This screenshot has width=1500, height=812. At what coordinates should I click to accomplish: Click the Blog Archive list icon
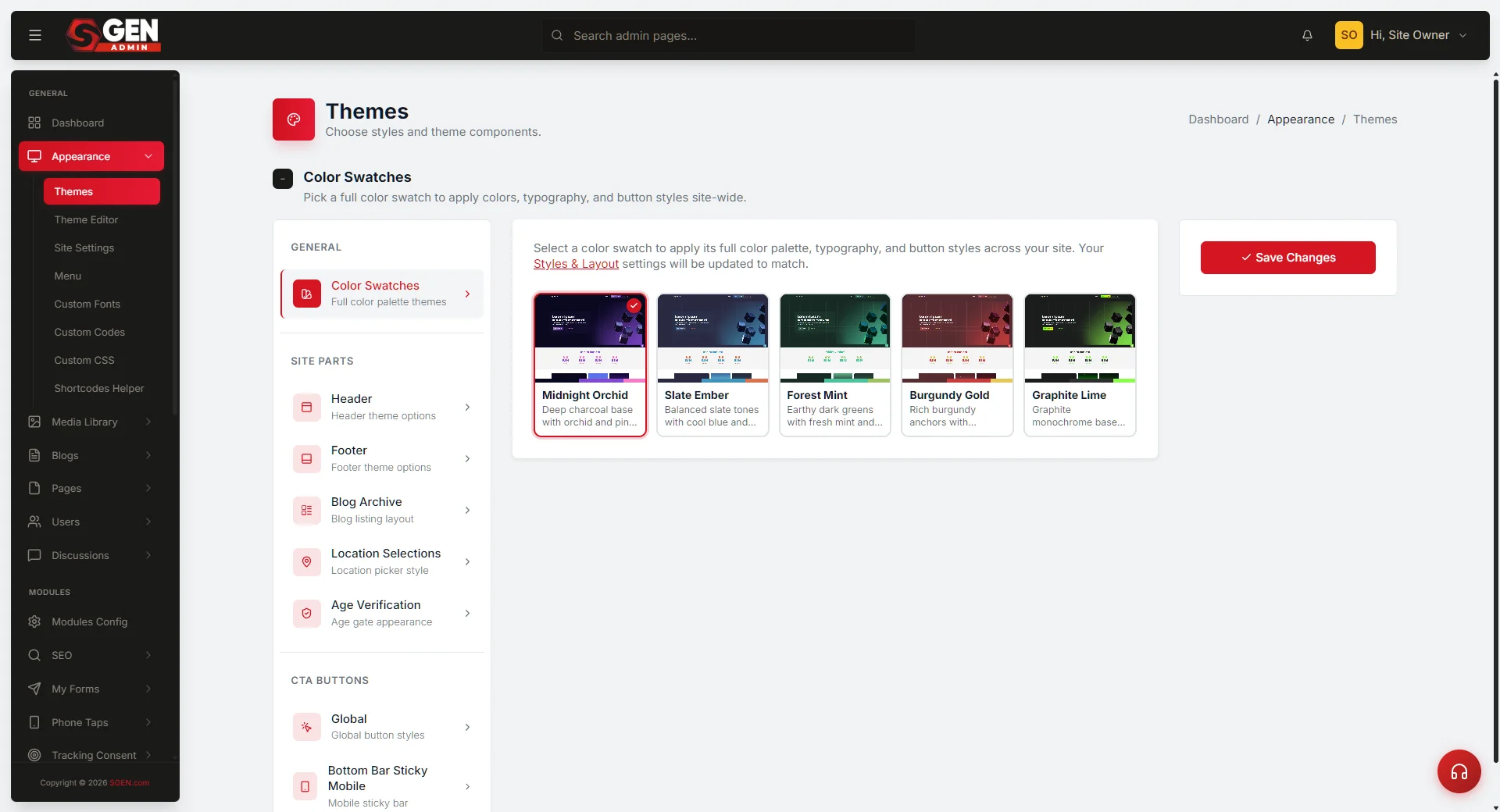(306, 511)
